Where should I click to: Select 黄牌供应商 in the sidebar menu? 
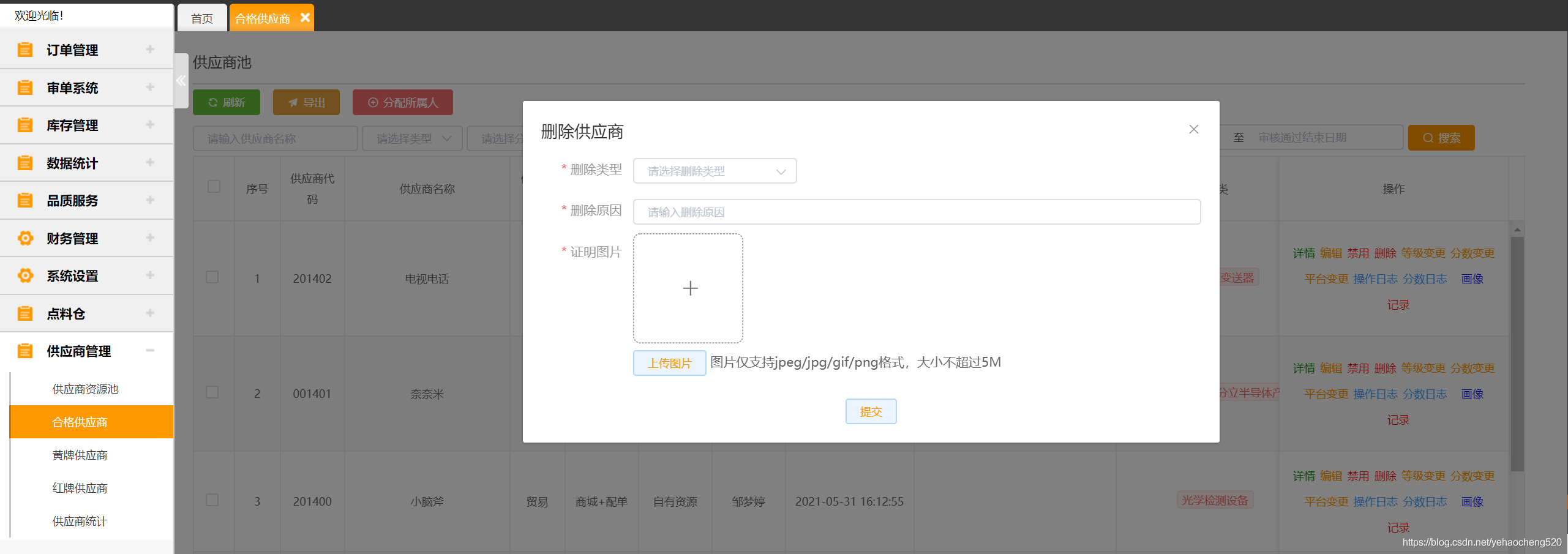80,455
